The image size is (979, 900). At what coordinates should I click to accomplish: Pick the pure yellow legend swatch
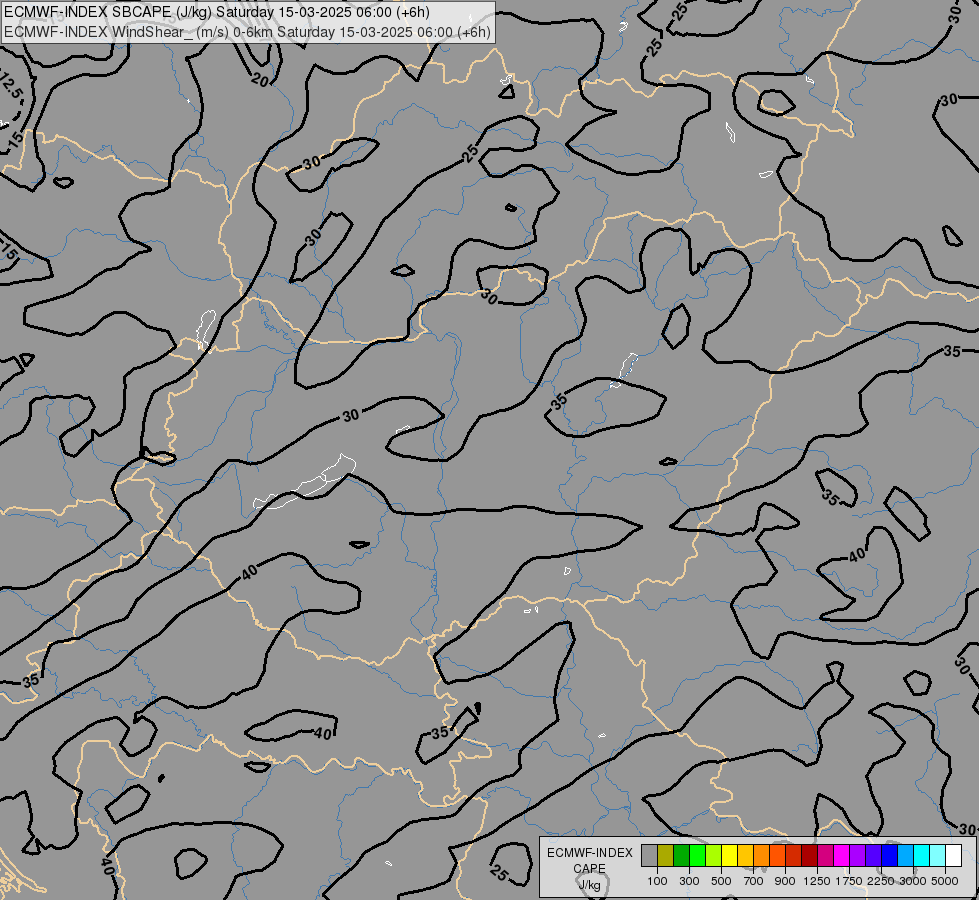point(729,855)
